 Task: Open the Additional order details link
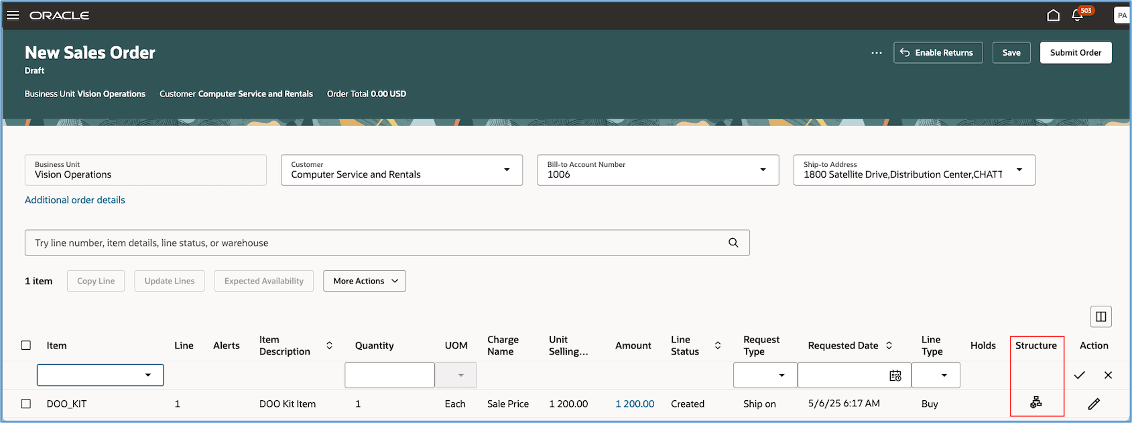[75, 200]
